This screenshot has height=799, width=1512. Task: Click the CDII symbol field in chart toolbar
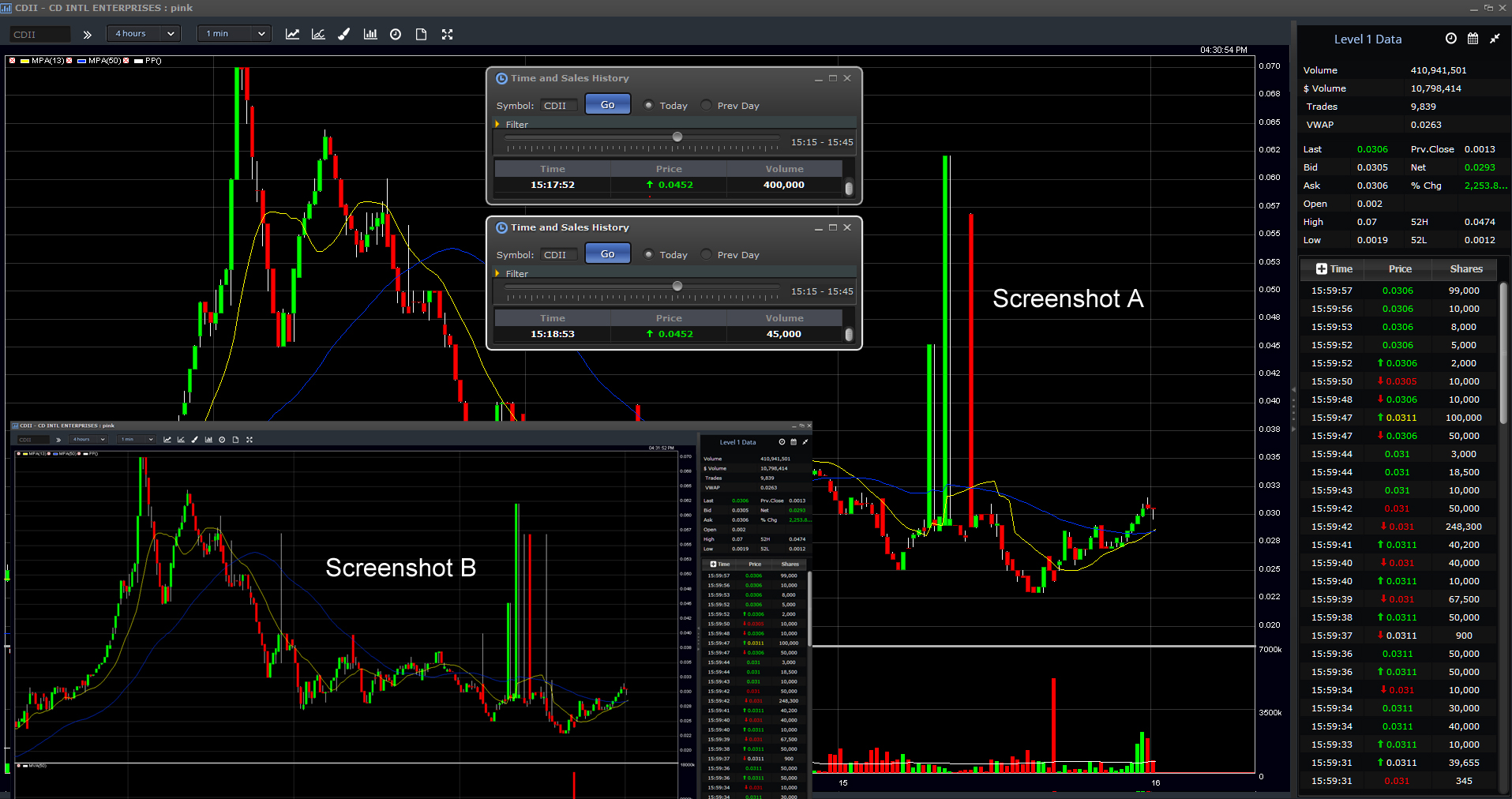click(x=40, y=35)
